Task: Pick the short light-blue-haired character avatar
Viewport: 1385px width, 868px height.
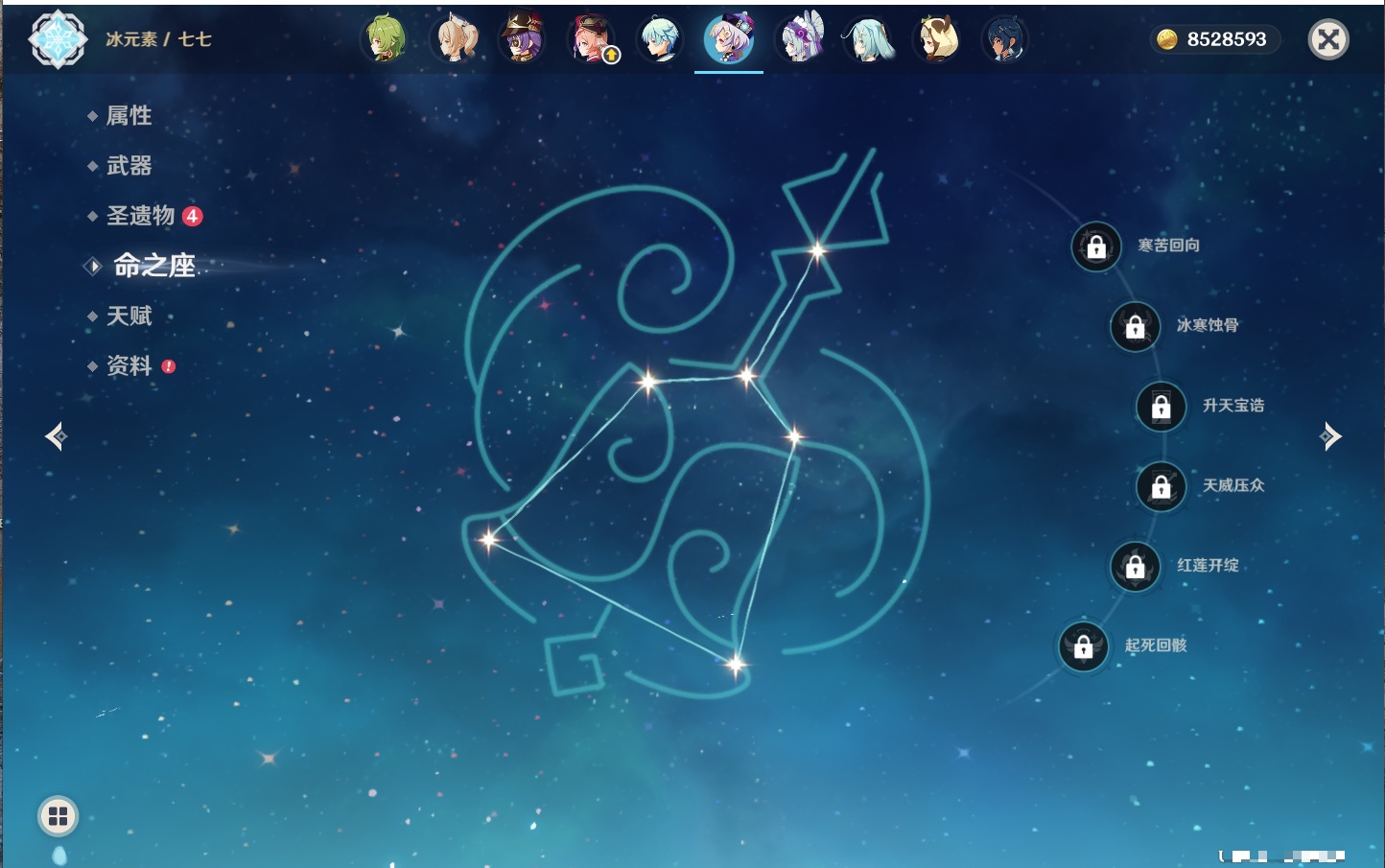Action: point(661,39)
